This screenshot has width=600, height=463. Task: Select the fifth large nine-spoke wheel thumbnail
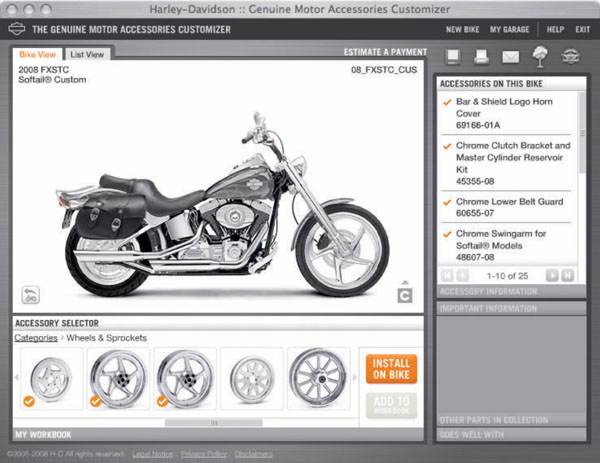click(x=318, y=379)
